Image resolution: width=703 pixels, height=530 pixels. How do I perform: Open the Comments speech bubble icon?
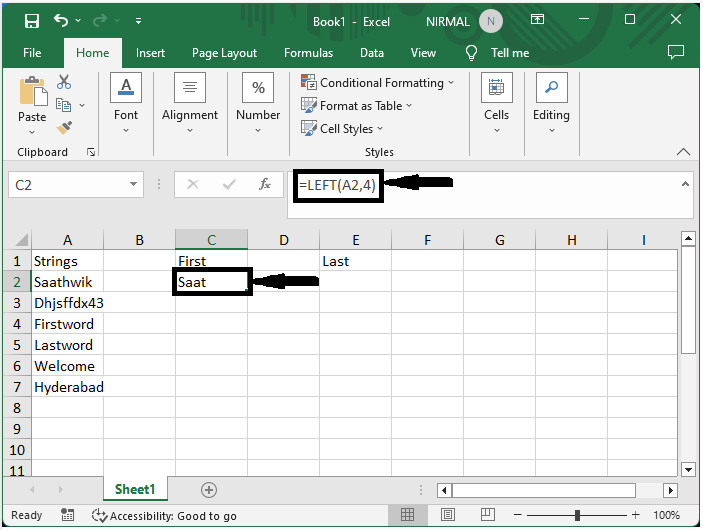pos(676,52)
